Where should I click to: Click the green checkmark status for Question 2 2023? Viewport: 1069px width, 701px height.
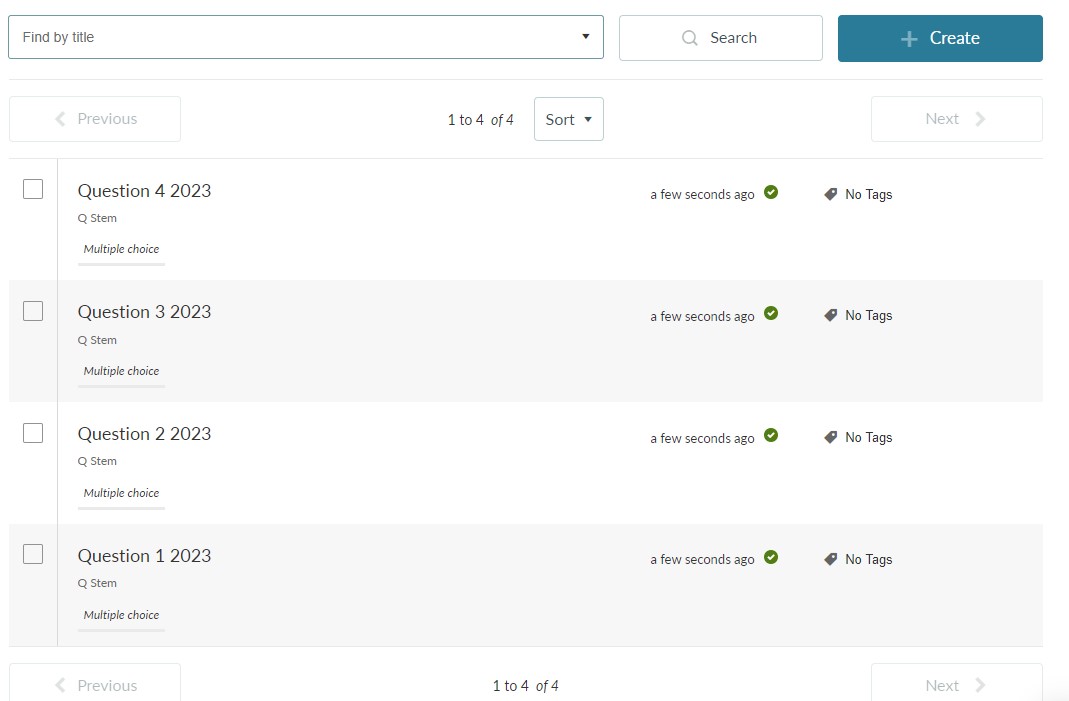coord(771,436)
